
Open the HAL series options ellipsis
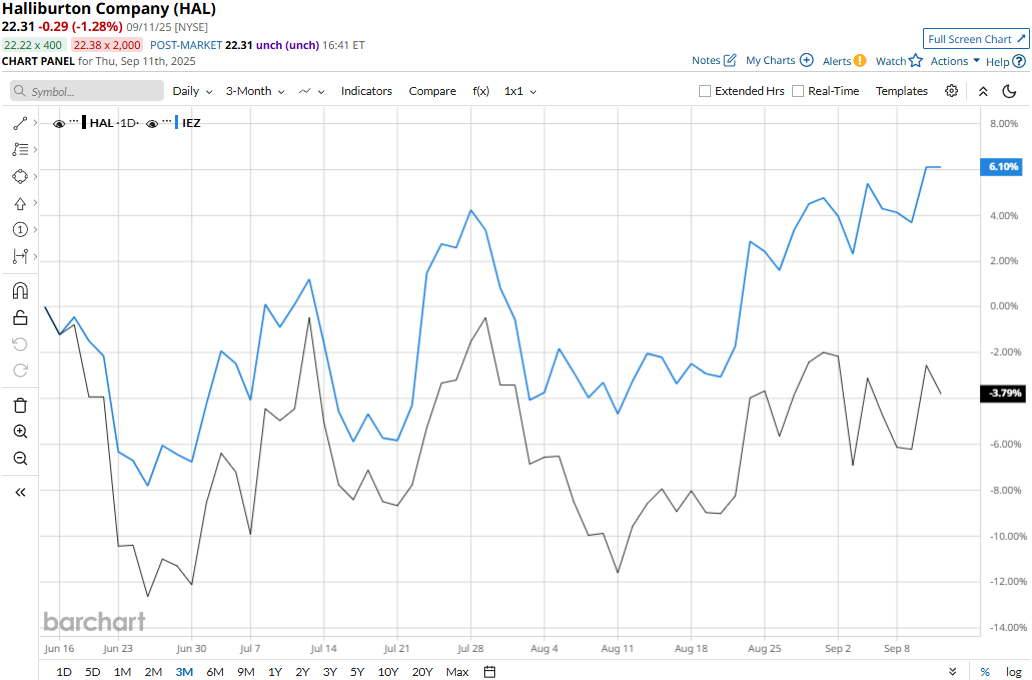click(x=74, y=122)
